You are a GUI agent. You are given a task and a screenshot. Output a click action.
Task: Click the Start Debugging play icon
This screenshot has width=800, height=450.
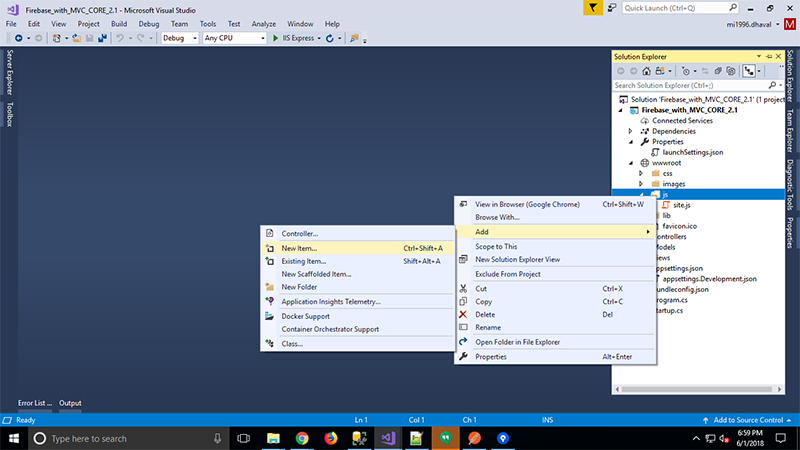pos(276,38)
